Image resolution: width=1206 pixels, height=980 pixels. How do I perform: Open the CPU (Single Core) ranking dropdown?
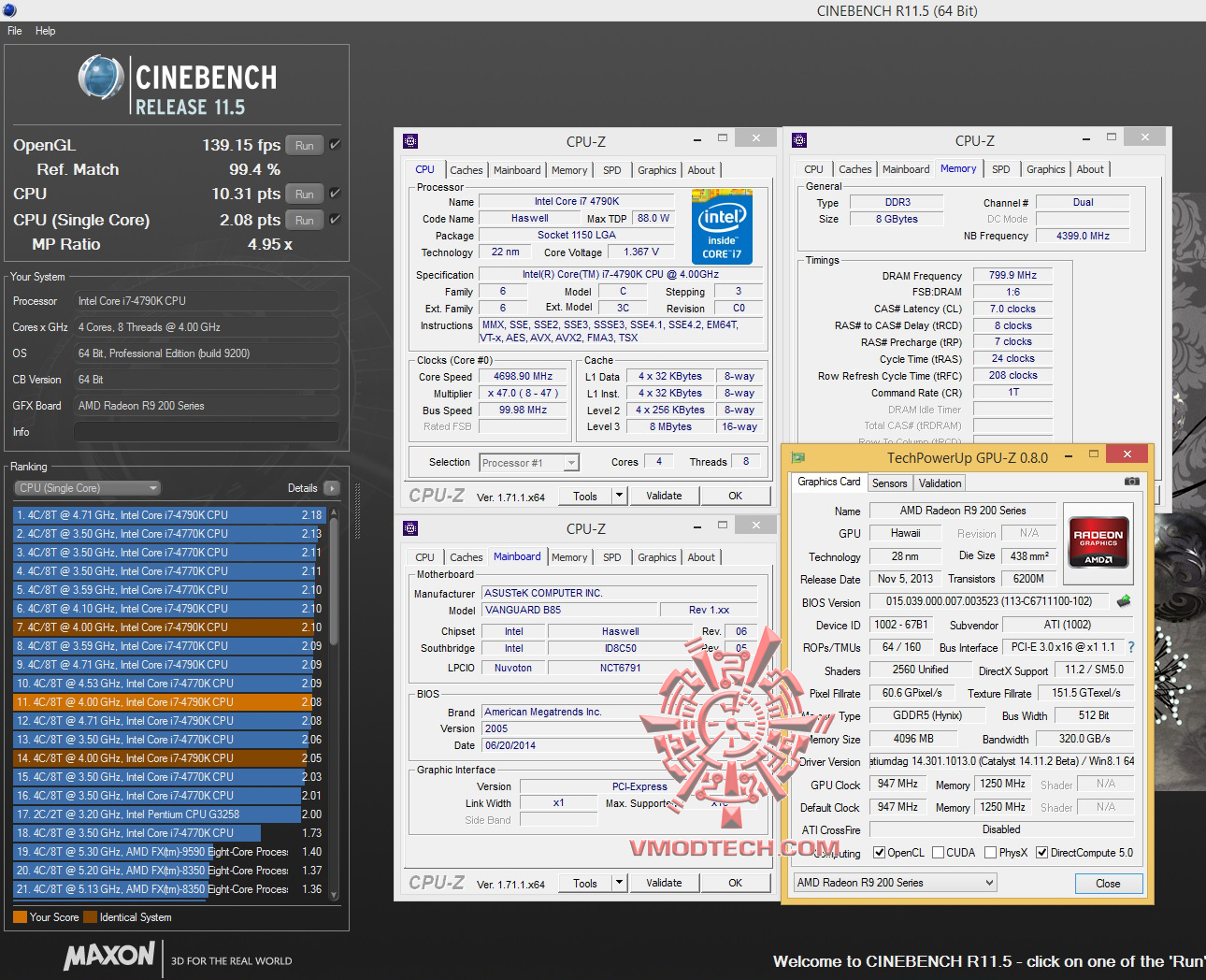(87, 488)
